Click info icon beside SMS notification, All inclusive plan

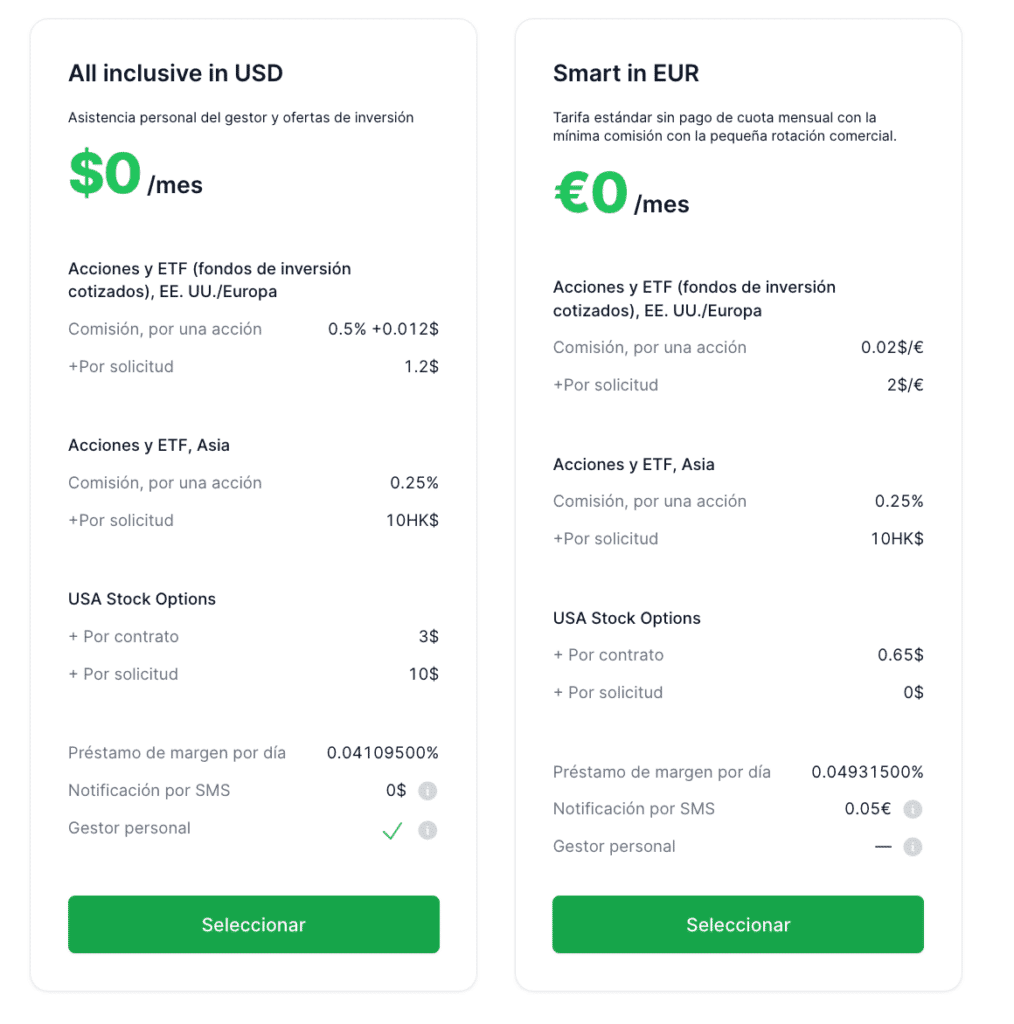pyautogui.click(x=427, y=791)
